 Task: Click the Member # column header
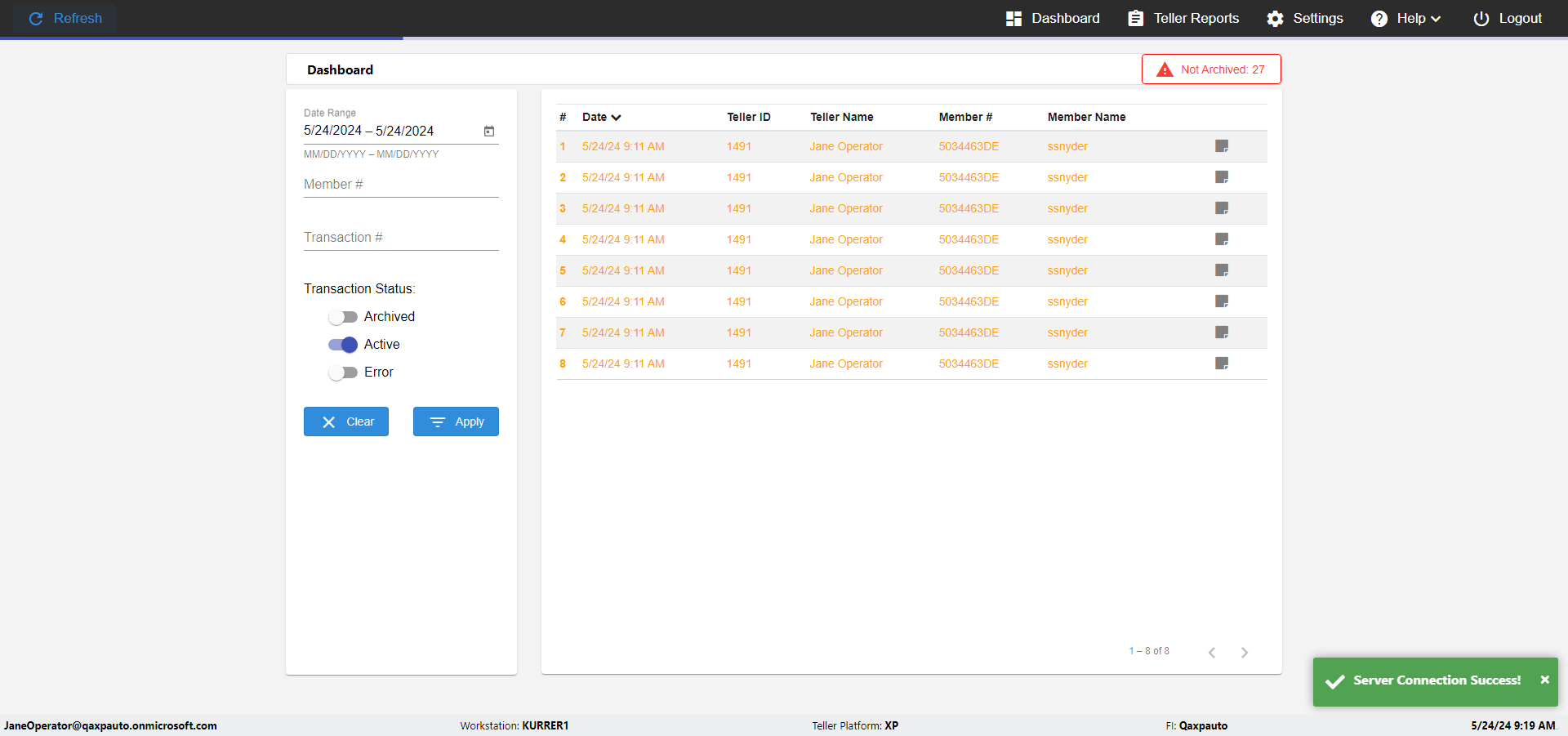pos(965,117)
